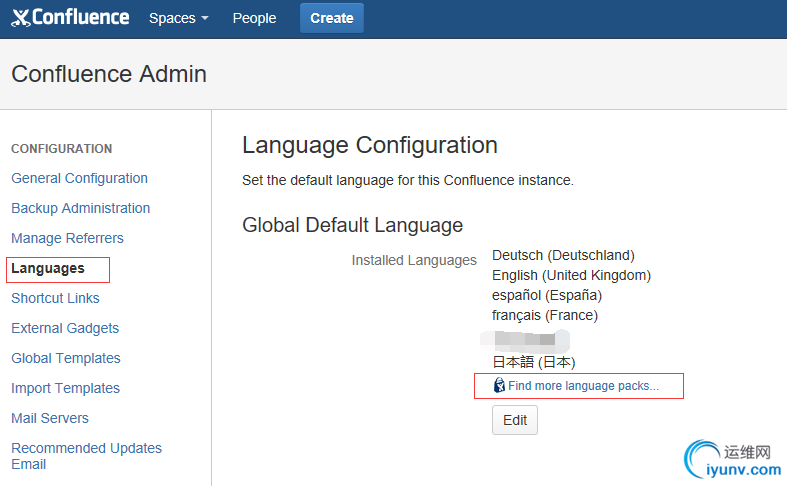Navigate to Shortcut Links
The height and width of the screenshot is (486, 787).
(x=55, y=298)
